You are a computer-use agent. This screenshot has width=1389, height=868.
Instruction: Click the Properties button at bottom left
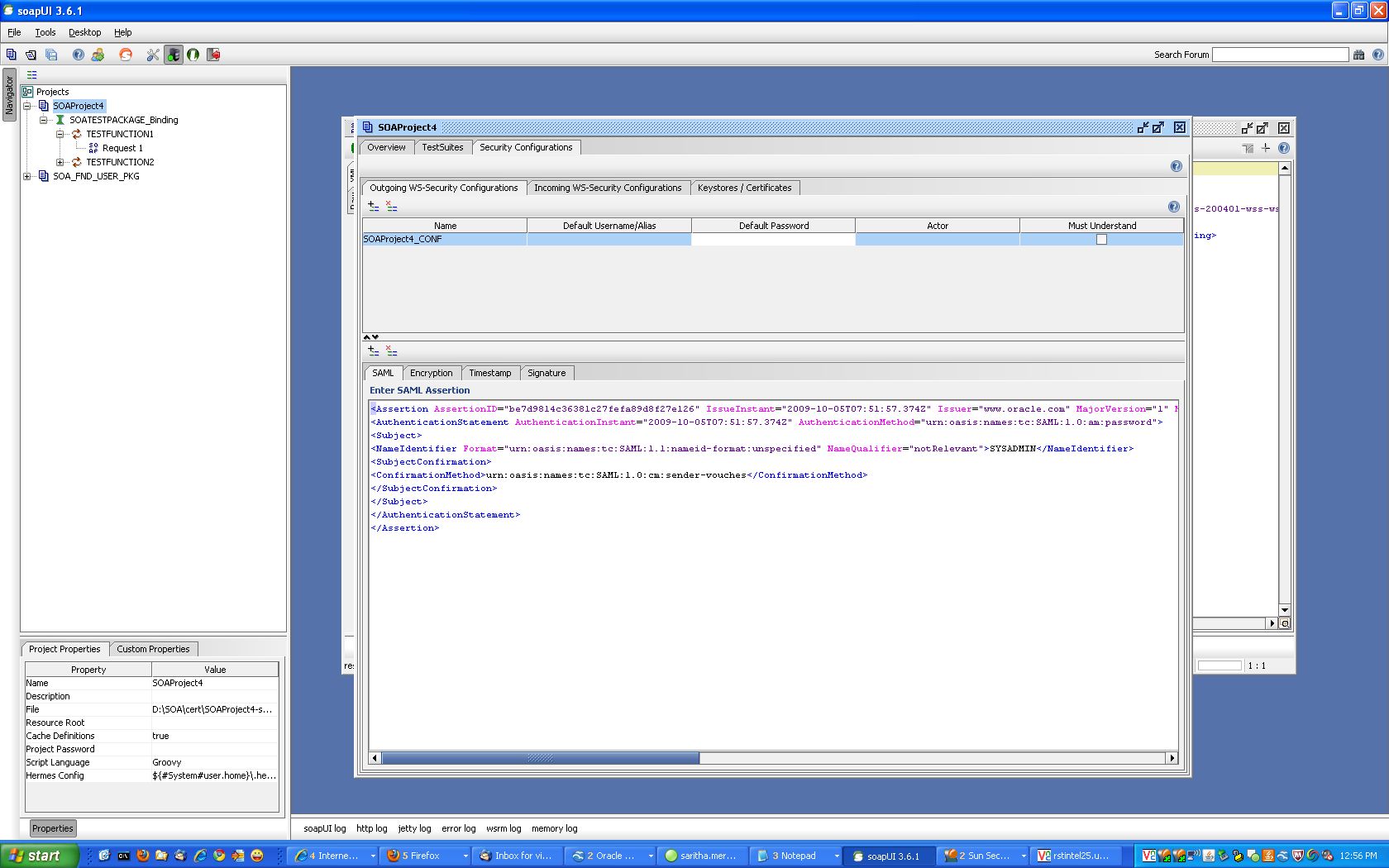coord(53,828)
